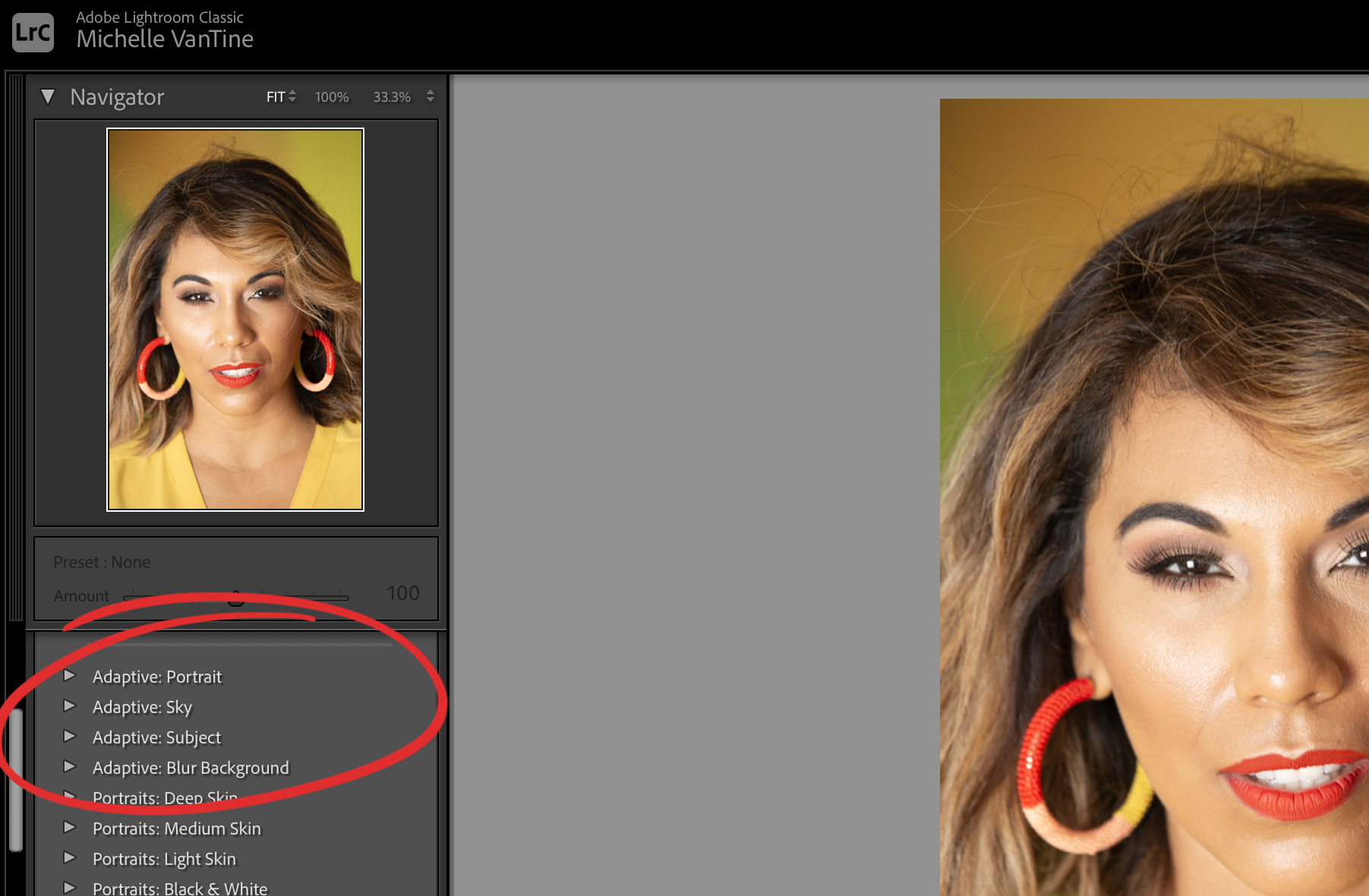The image size is (1369, 896).
Task: Expand the Portraits: Medium Skin group
Action: pyautogui.click(x=71, y=828)
